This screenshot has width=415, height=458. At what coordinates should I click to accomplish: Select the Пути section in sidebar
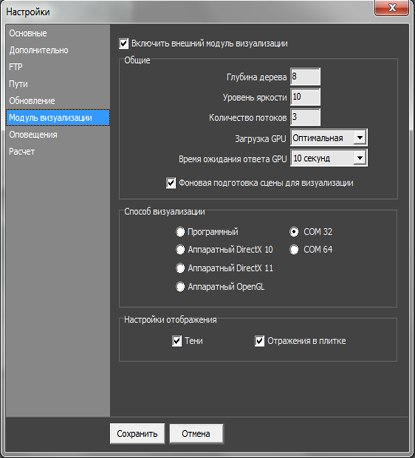18,84
